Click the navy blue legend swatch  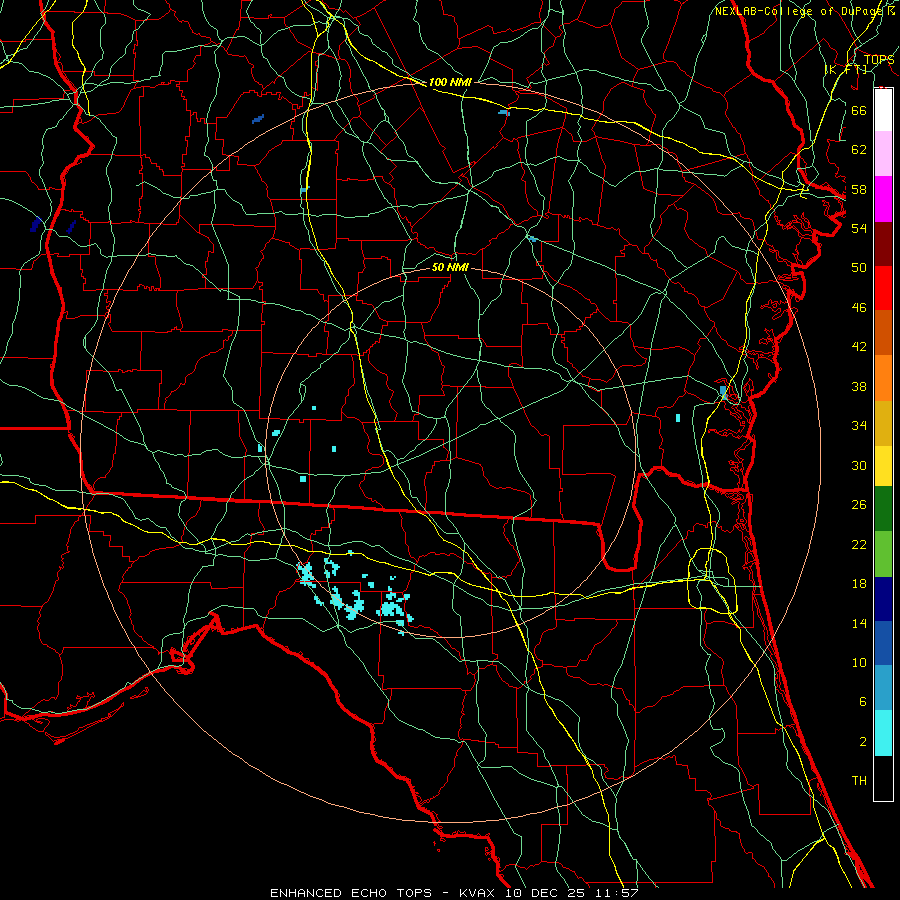click(883, 599)
